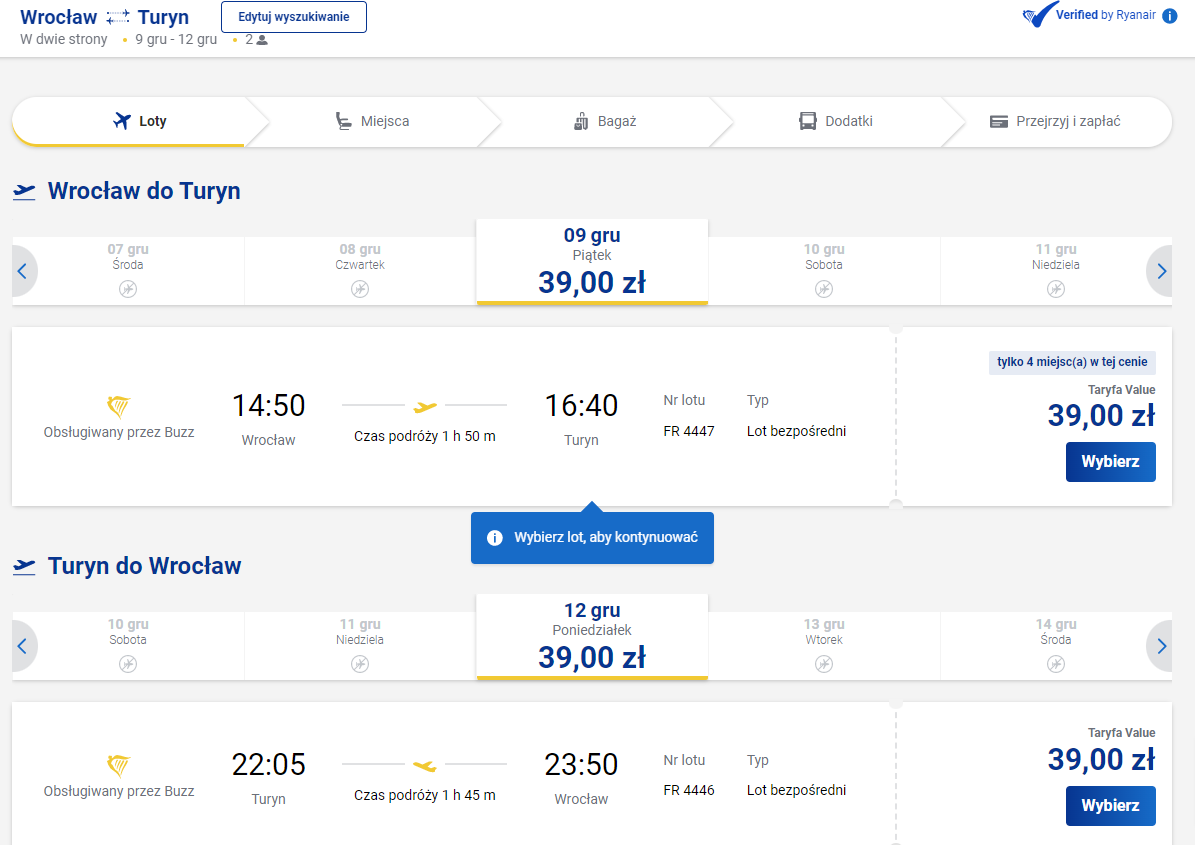The image size is (1195, 845).
Task: Click the Edytuj wyszukiwanie button
Action: (x=293, y=17)
